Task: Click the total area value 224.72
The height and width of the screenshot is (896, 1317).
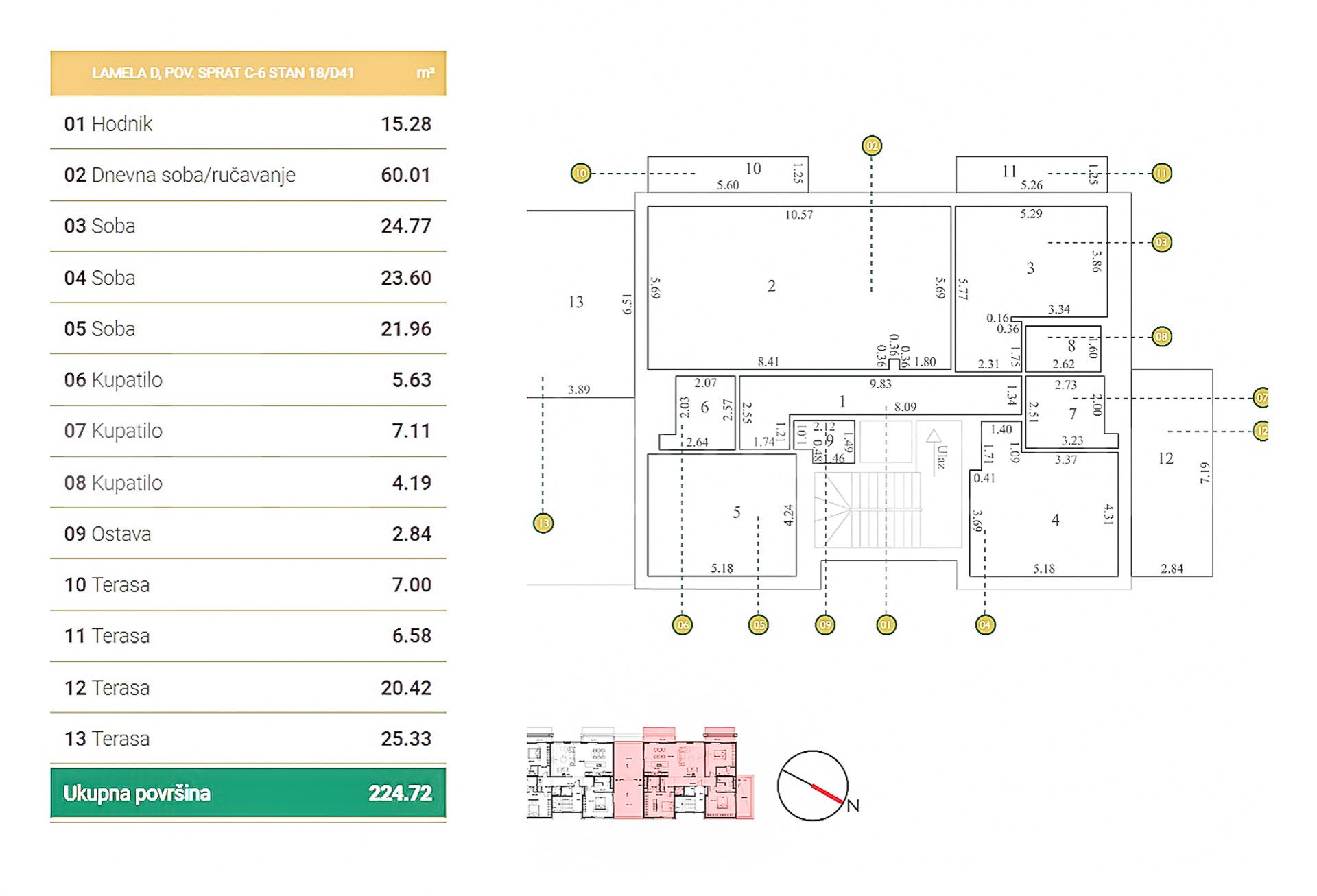Action: (x=400, y=793)
